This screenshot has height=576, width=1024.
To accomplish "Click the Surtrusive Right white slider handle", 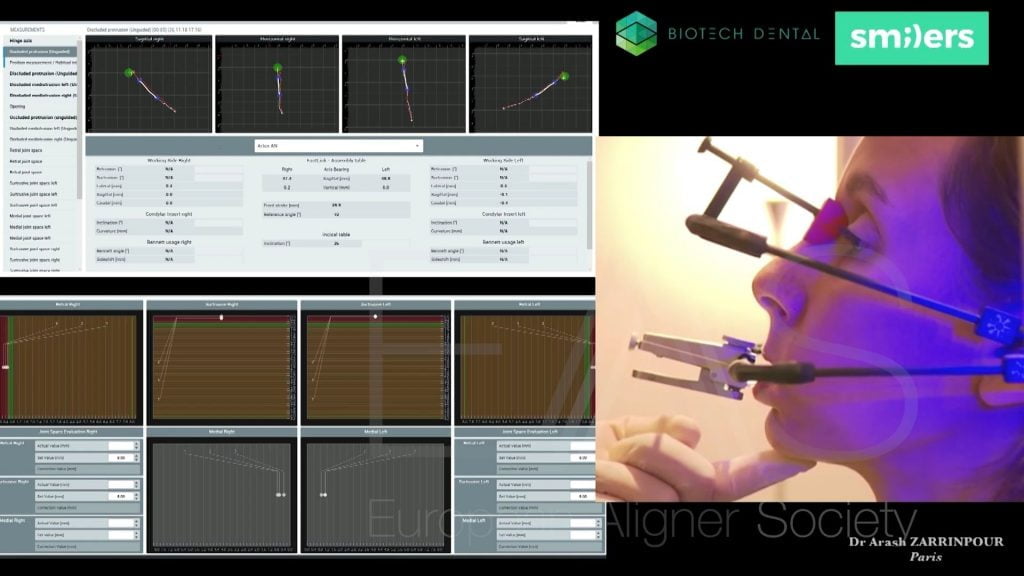I will click(x=221, y=316).
